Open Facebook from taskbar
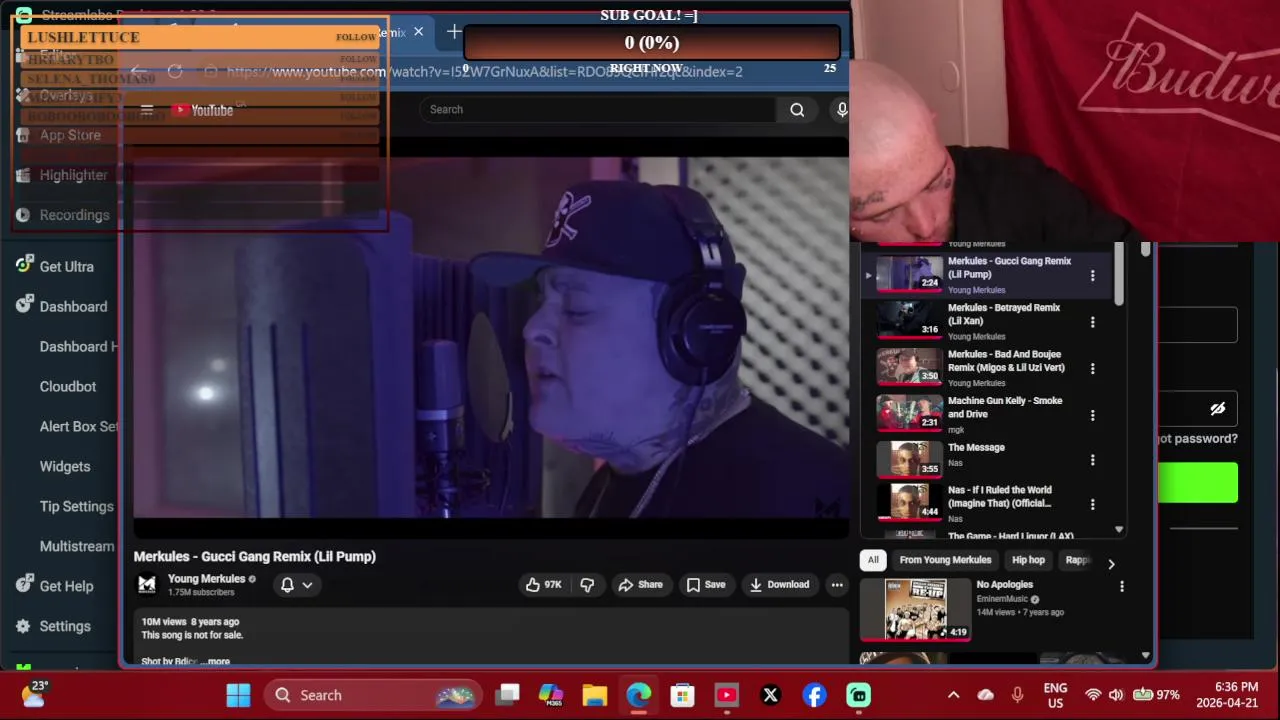The width and height of the screenshot is (1280, 720). [x=814, y=695]
